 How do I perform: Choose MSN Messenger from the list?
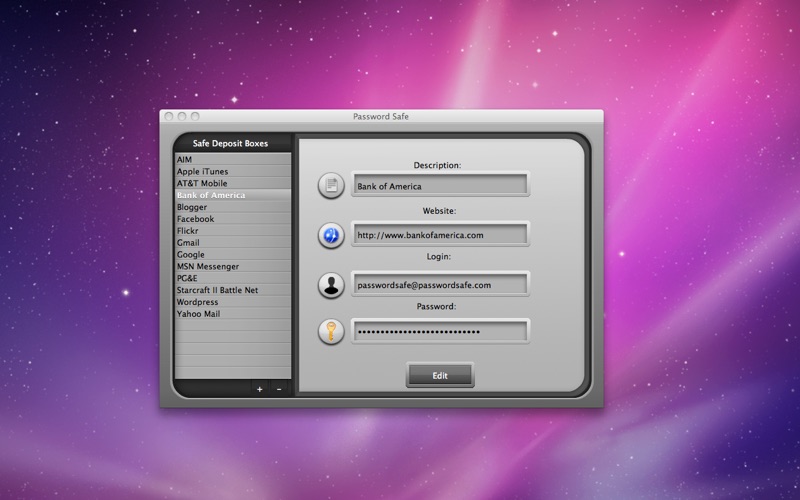232,267
